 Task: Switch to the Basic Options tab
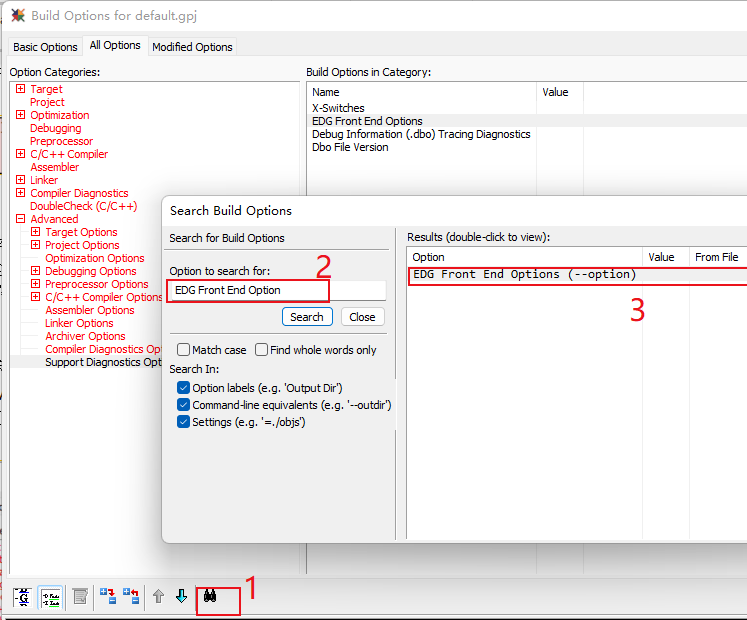tap(45, 47)
